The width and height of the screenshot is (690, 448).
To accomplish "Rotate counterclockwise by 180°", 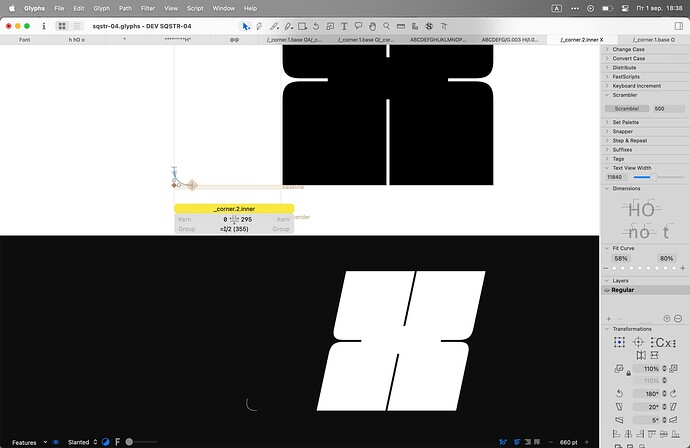I will 619,393.
